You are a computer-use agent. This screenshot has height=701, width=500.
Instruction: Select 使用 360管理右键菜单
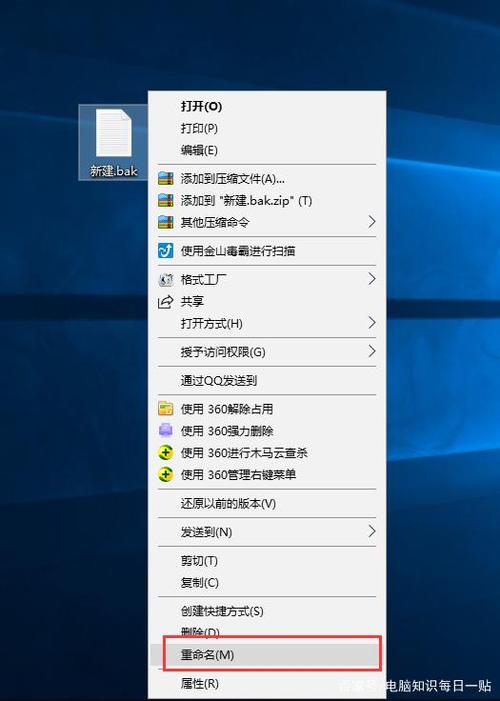(267, 474)
